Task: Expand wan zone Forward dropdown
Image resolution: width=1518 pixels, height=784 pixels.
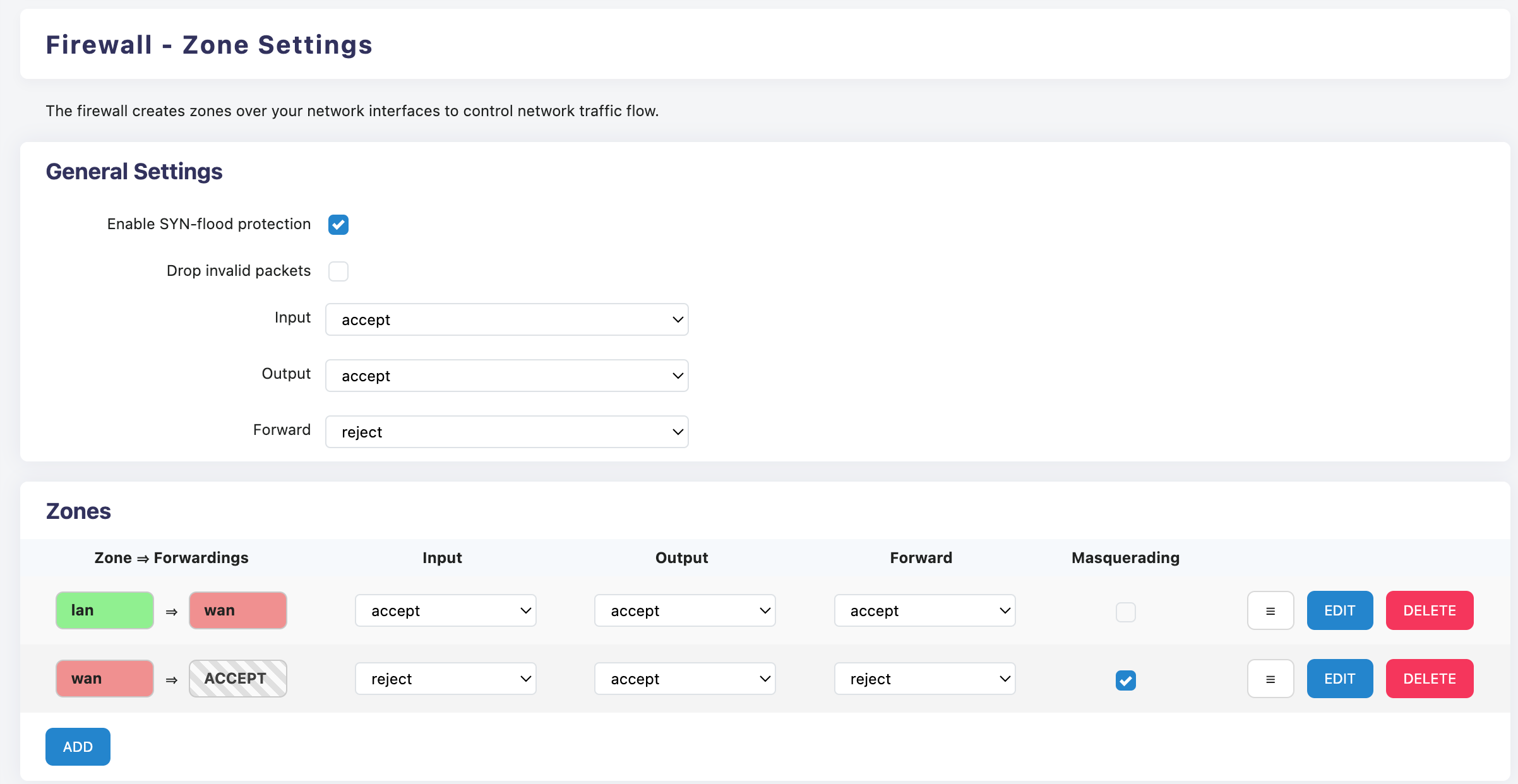Action: click(x=924, y=679)
